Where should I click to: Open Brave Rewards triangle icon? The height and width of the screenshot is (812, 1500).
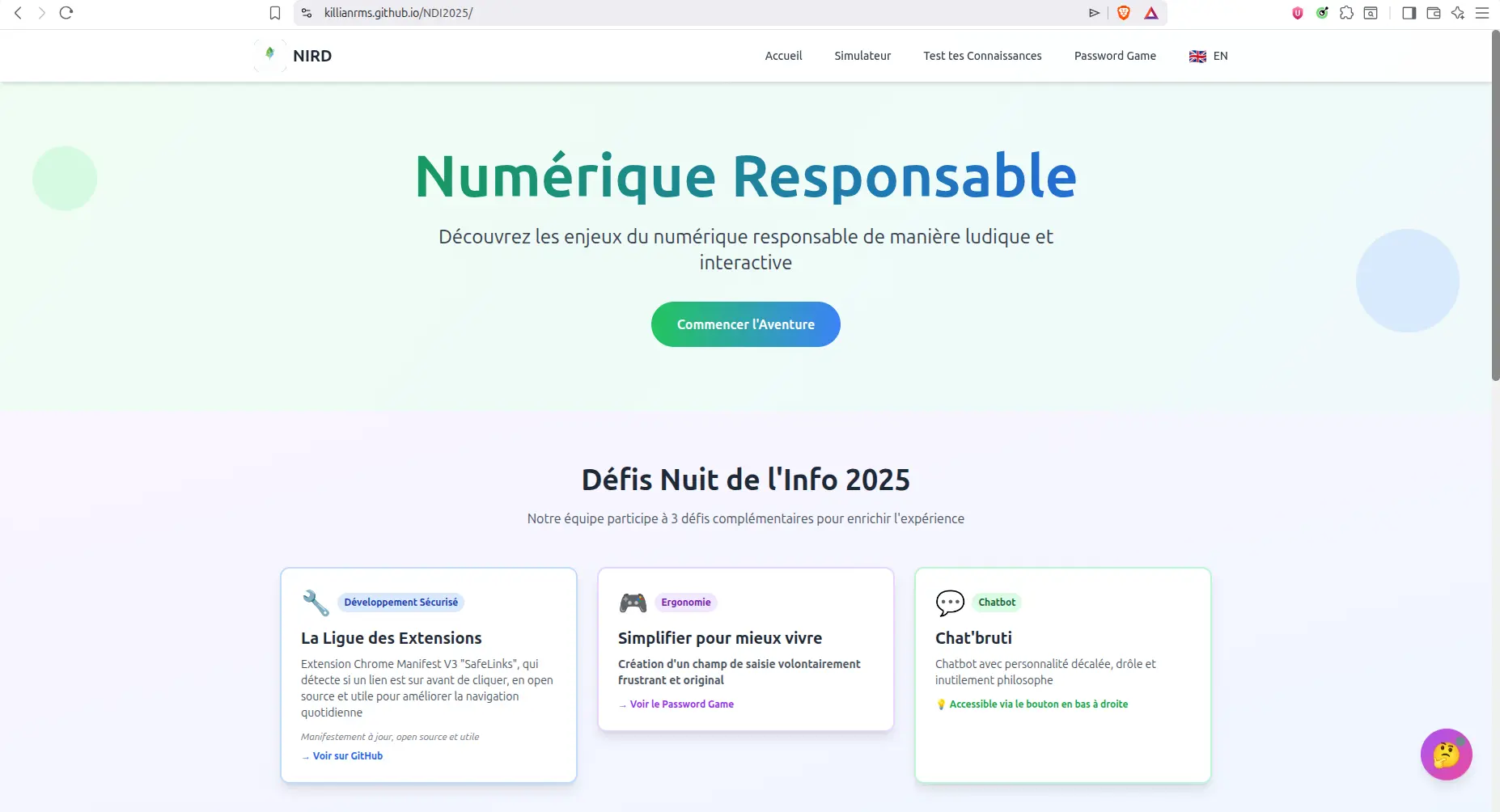coord(1152,13)
